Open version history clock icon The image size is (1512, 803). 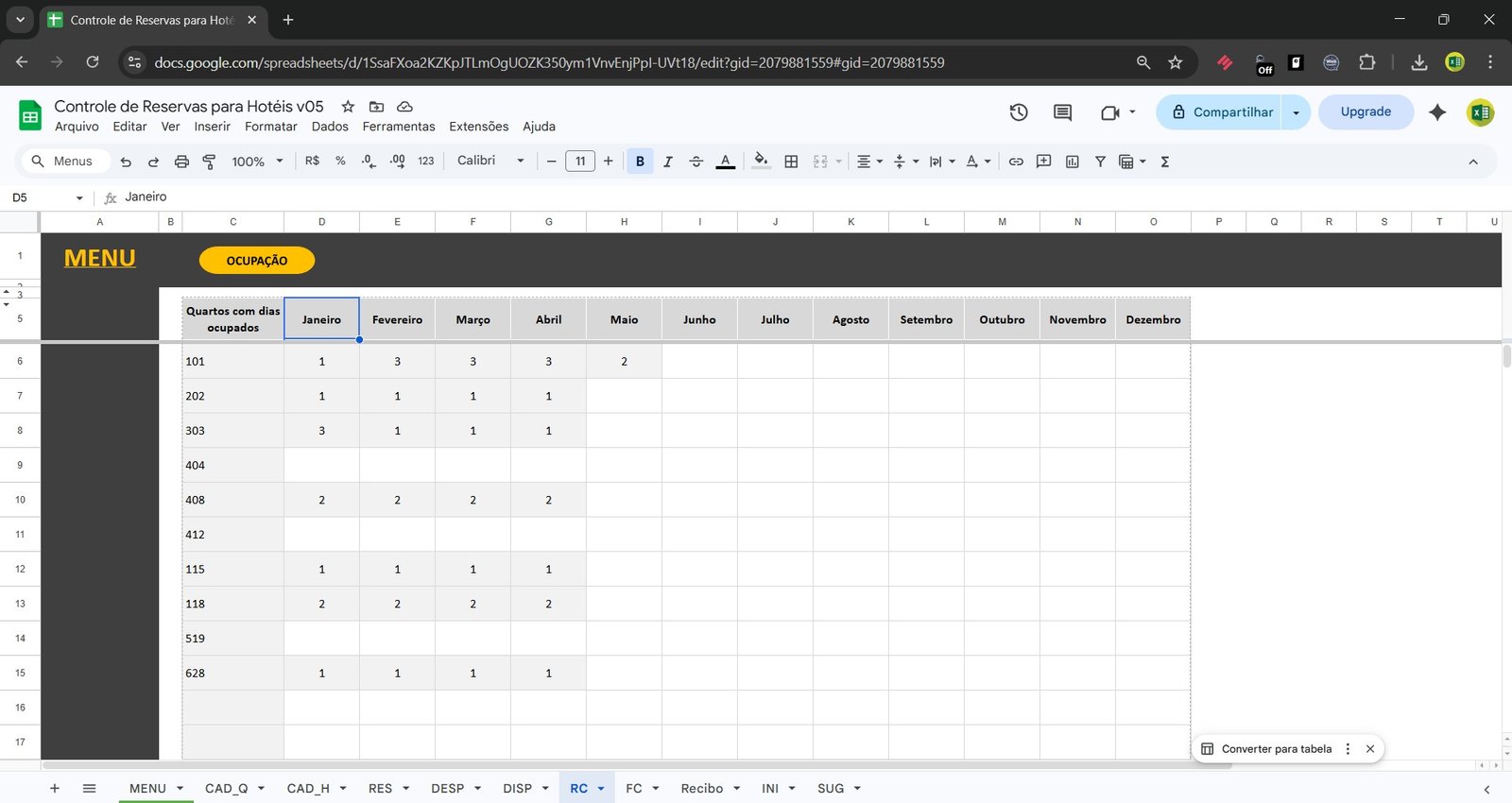coord(1019,112)
